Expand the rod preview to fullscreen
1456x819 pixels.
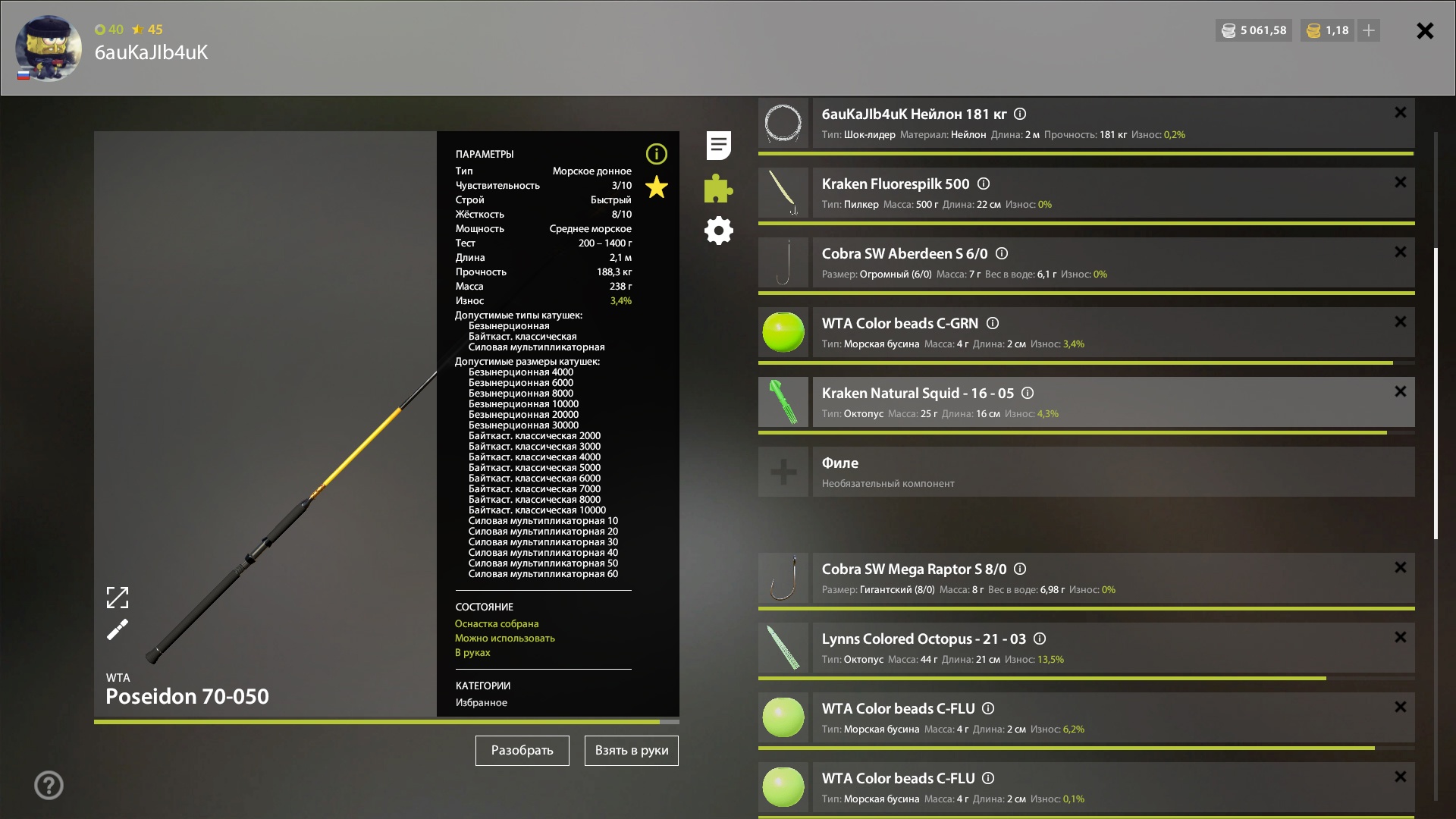pos(118,598)
